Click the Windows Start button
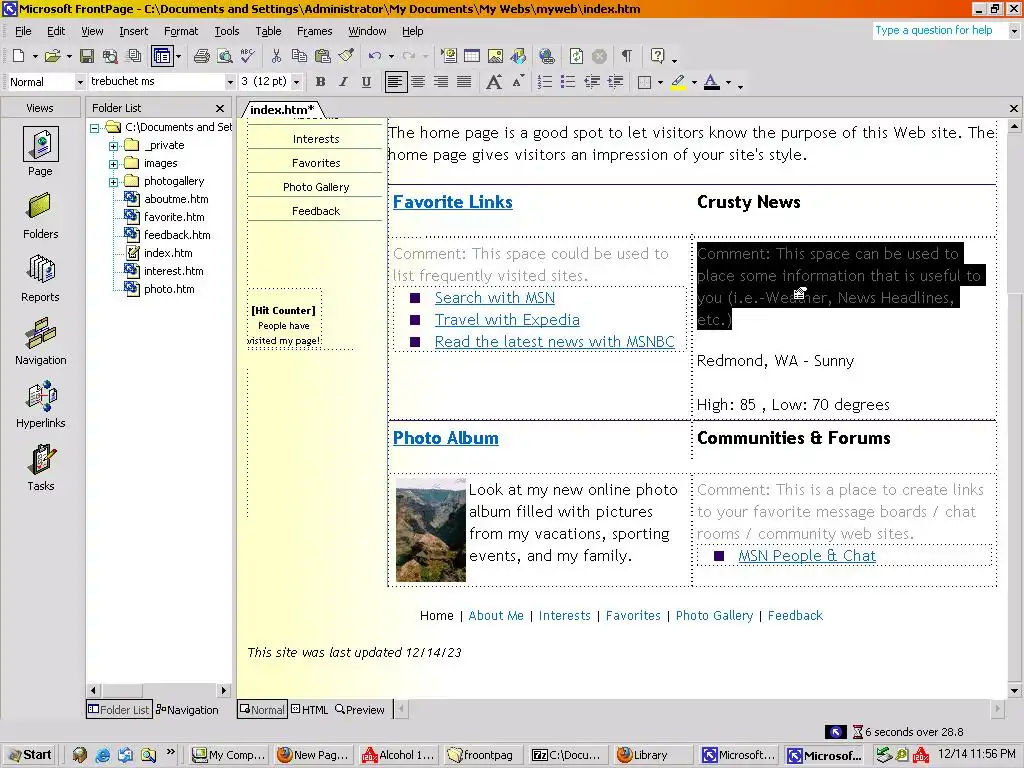This screenshot has height=768, width=1024. [x=30, y=755]
